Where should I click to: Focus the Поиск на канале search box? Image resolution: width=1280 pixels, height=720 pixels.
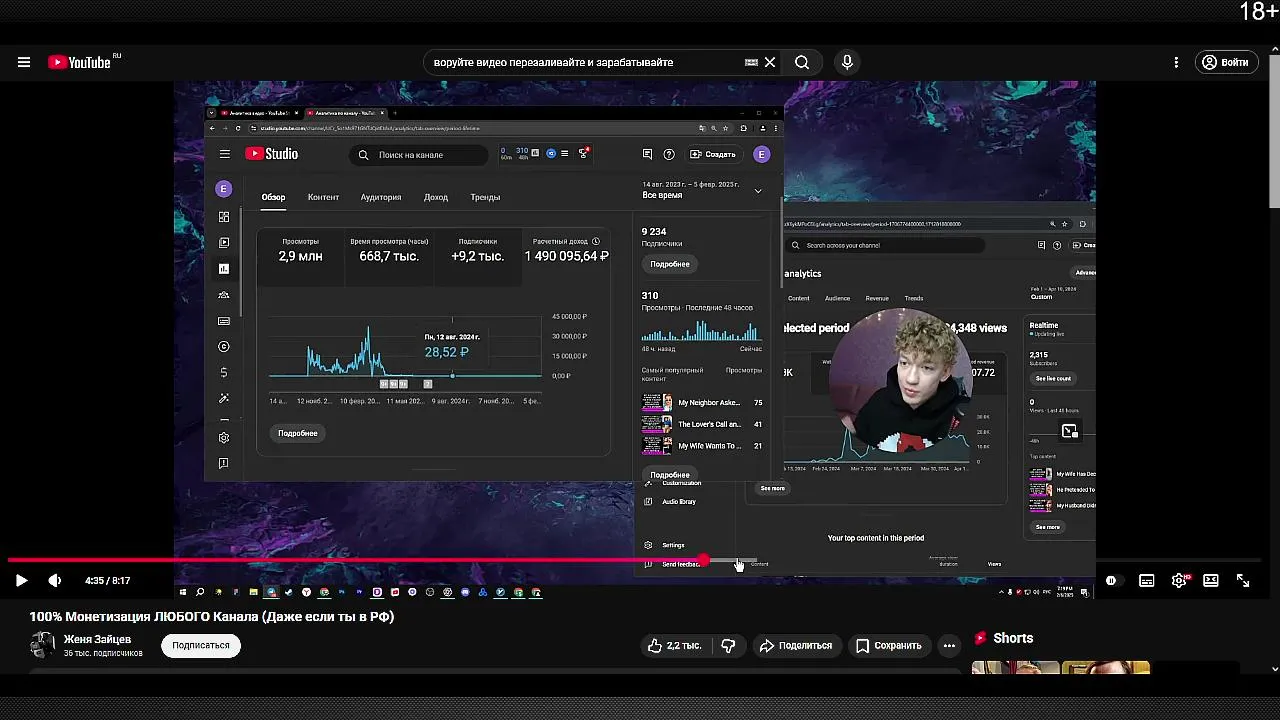click(x=420, y=155)
